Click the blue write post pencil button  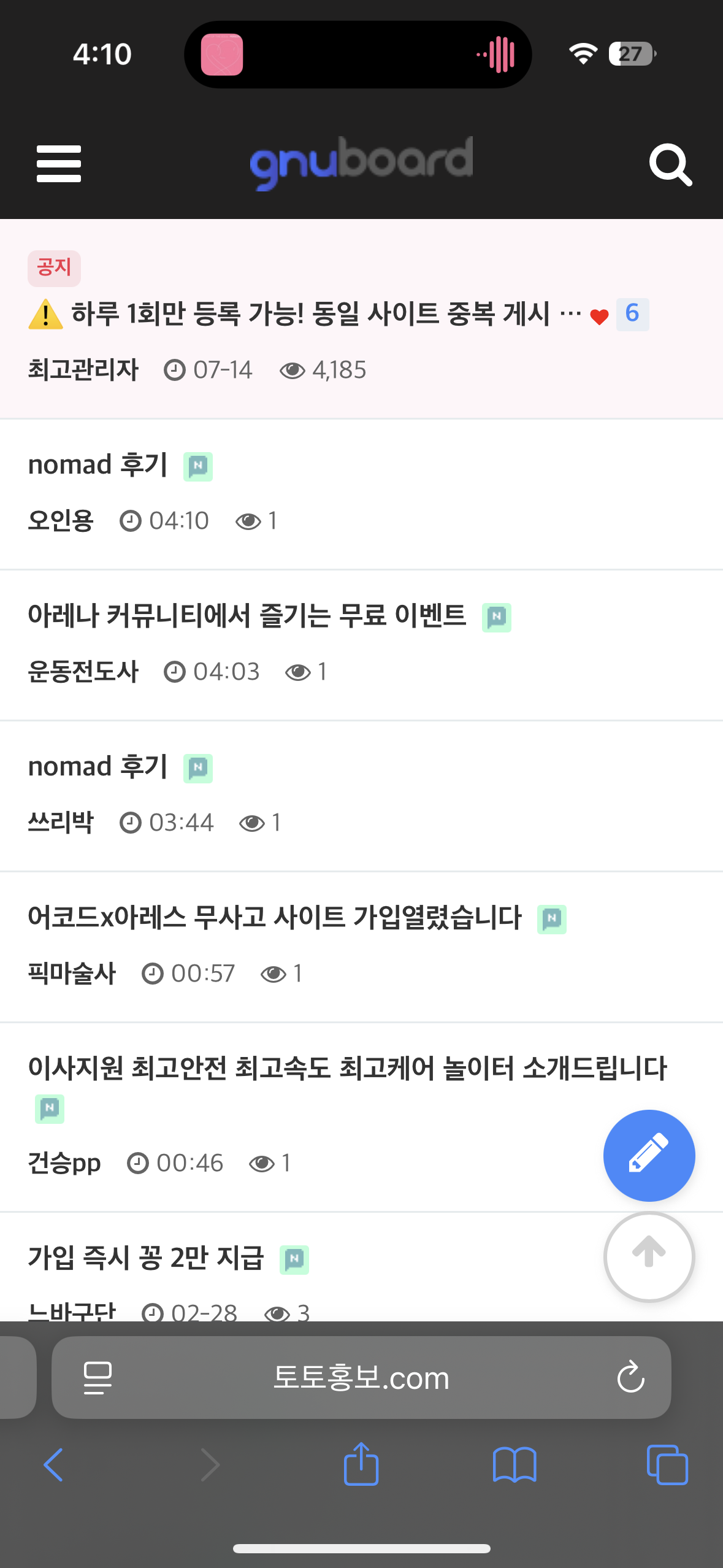pos(649,1155)
